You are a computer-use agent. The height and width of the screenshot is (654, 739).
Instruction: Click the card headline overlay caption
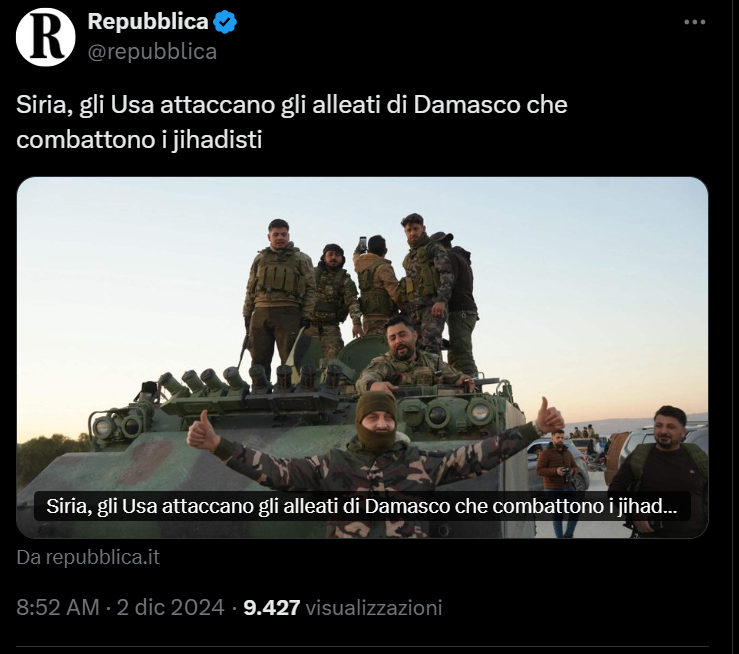[362, 506]
